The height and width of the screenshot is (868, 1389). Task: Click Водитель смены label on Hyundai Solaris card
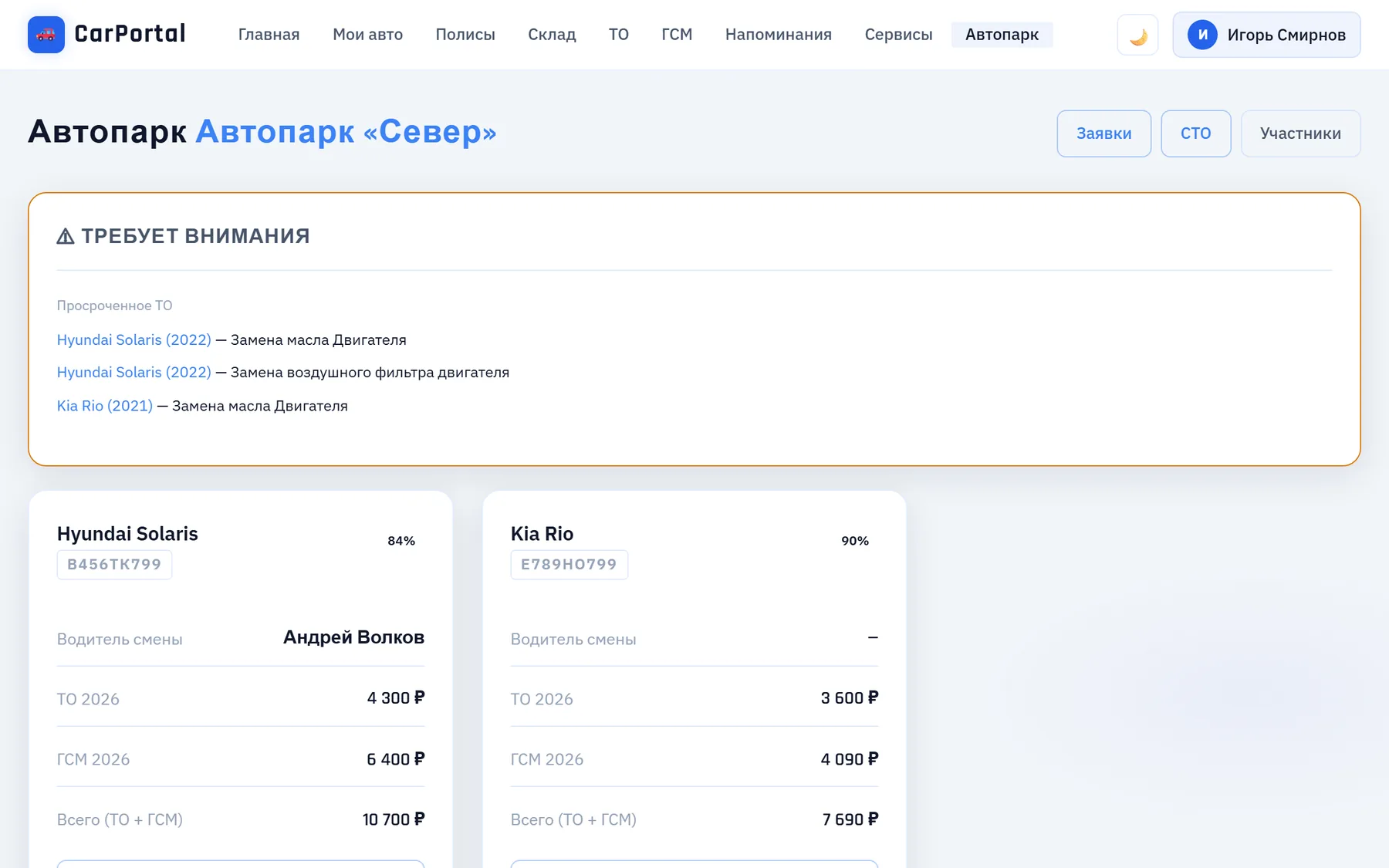point(120,639)
